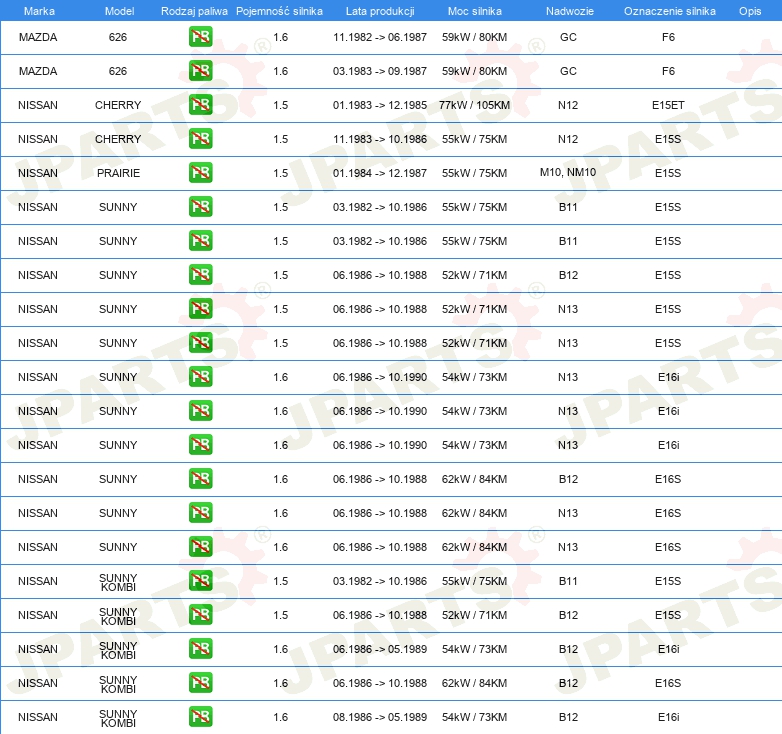Click fuel icon in SUNNY KOMBI 62kW E16S row
782x734 pixels.
point(200,683)
